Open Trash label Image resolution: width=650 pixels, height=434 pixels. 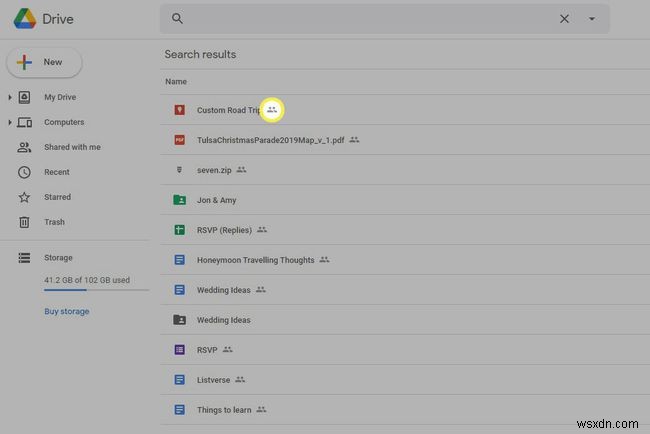(54, 222)
